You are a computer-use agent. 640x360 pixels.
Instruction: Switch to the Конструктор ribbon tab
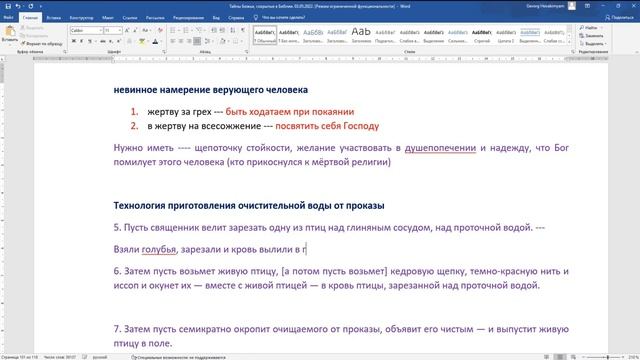(x=81, y=18)
